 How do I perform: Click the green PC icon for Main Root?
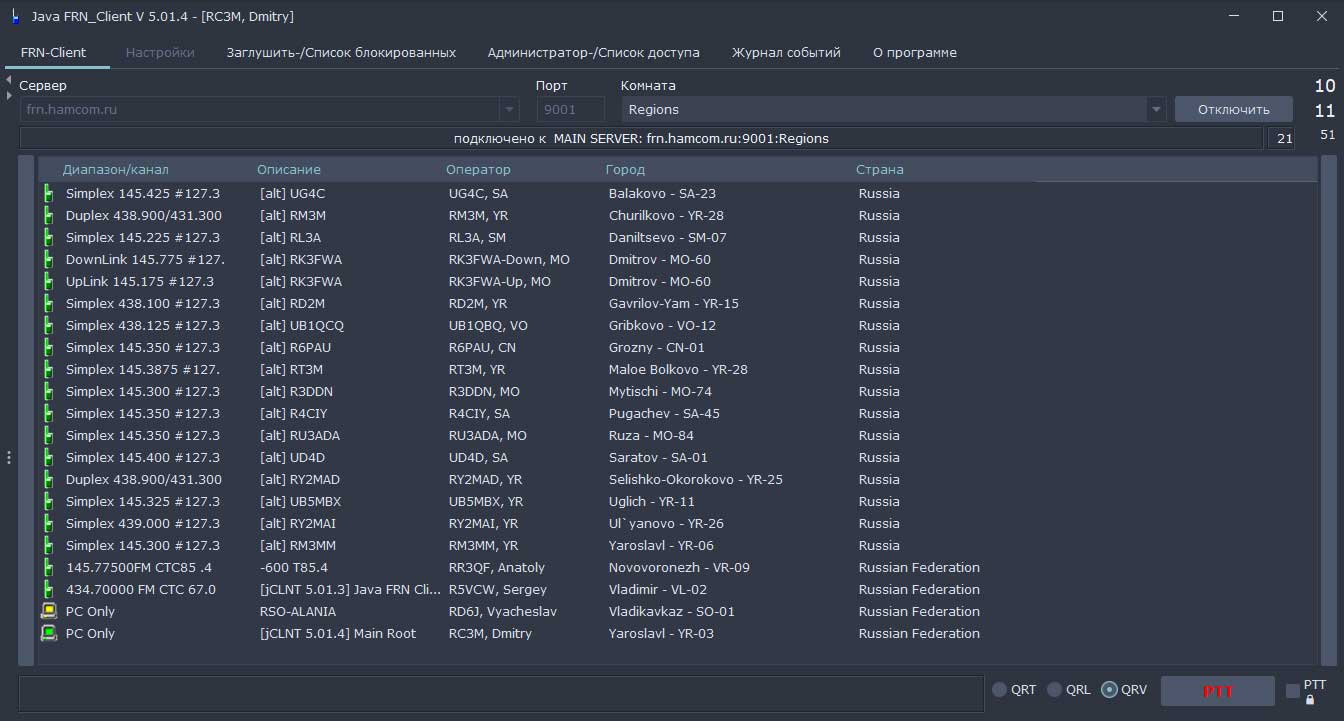pos(48,633)
